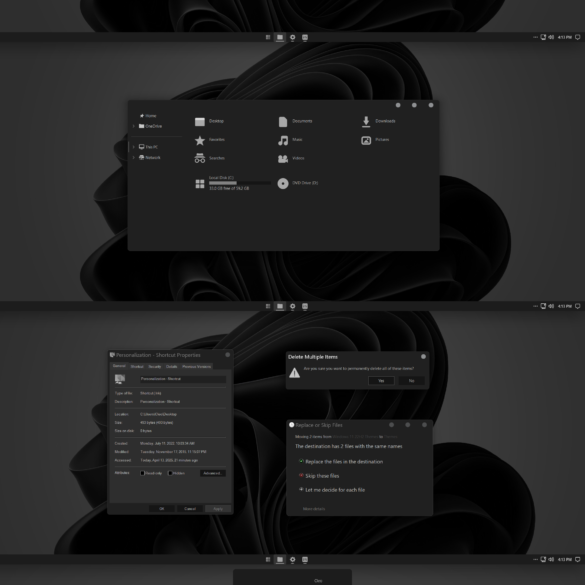Image resolution: width=585 pixels, height=585 pixels.
Task: Choose Skip these files option
Action: [319, 476]
